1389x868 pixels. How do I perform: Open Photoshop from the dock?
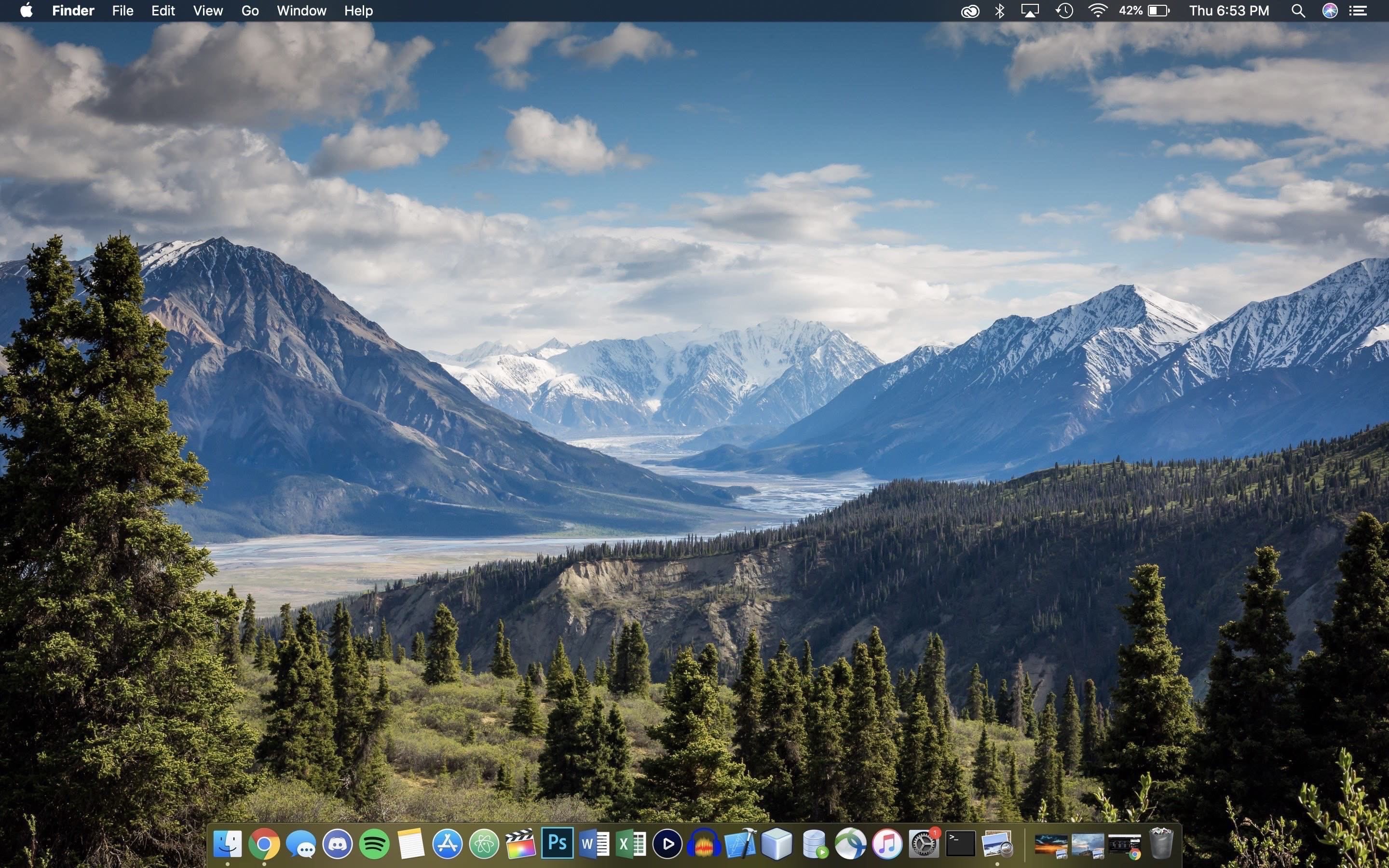(558, 844)
